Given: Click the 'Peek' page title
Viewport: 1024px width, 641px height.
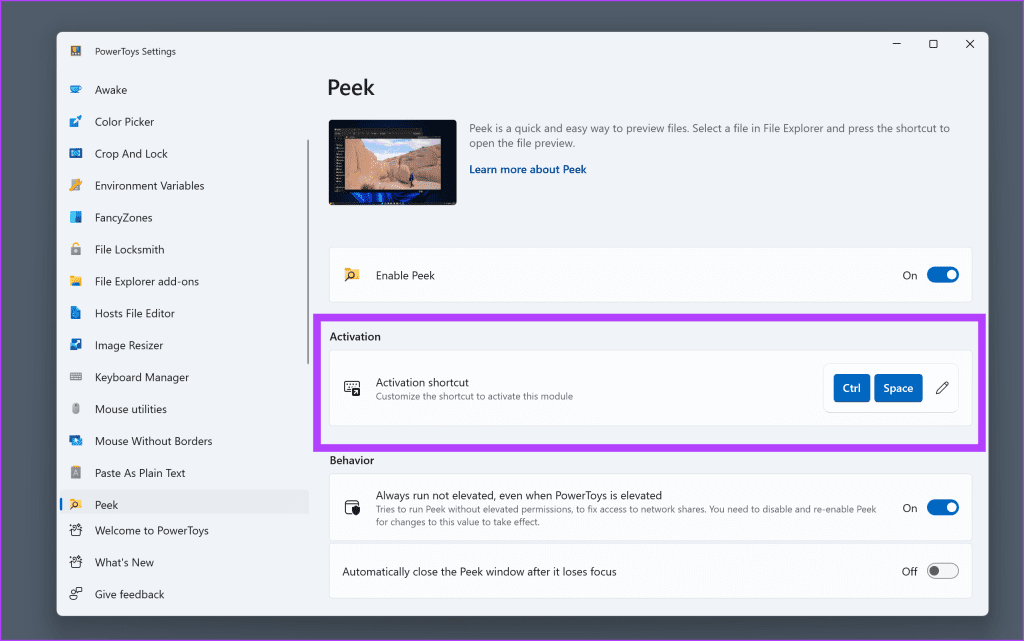Looking at the screenshot, I should tap(351, 87).
